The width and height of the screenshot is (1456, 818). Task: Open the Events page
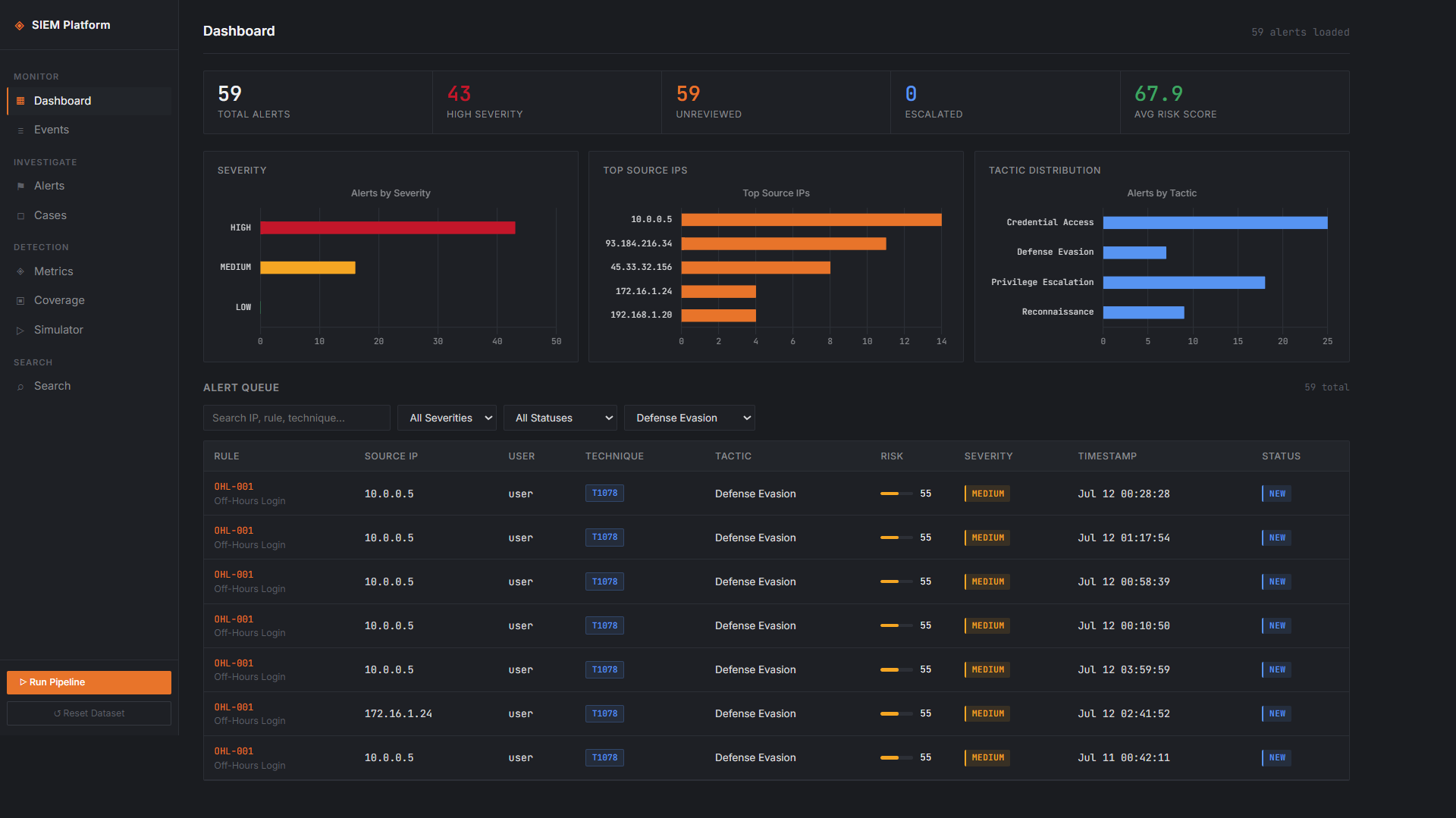pyautogui.click(x=89, y=130)
